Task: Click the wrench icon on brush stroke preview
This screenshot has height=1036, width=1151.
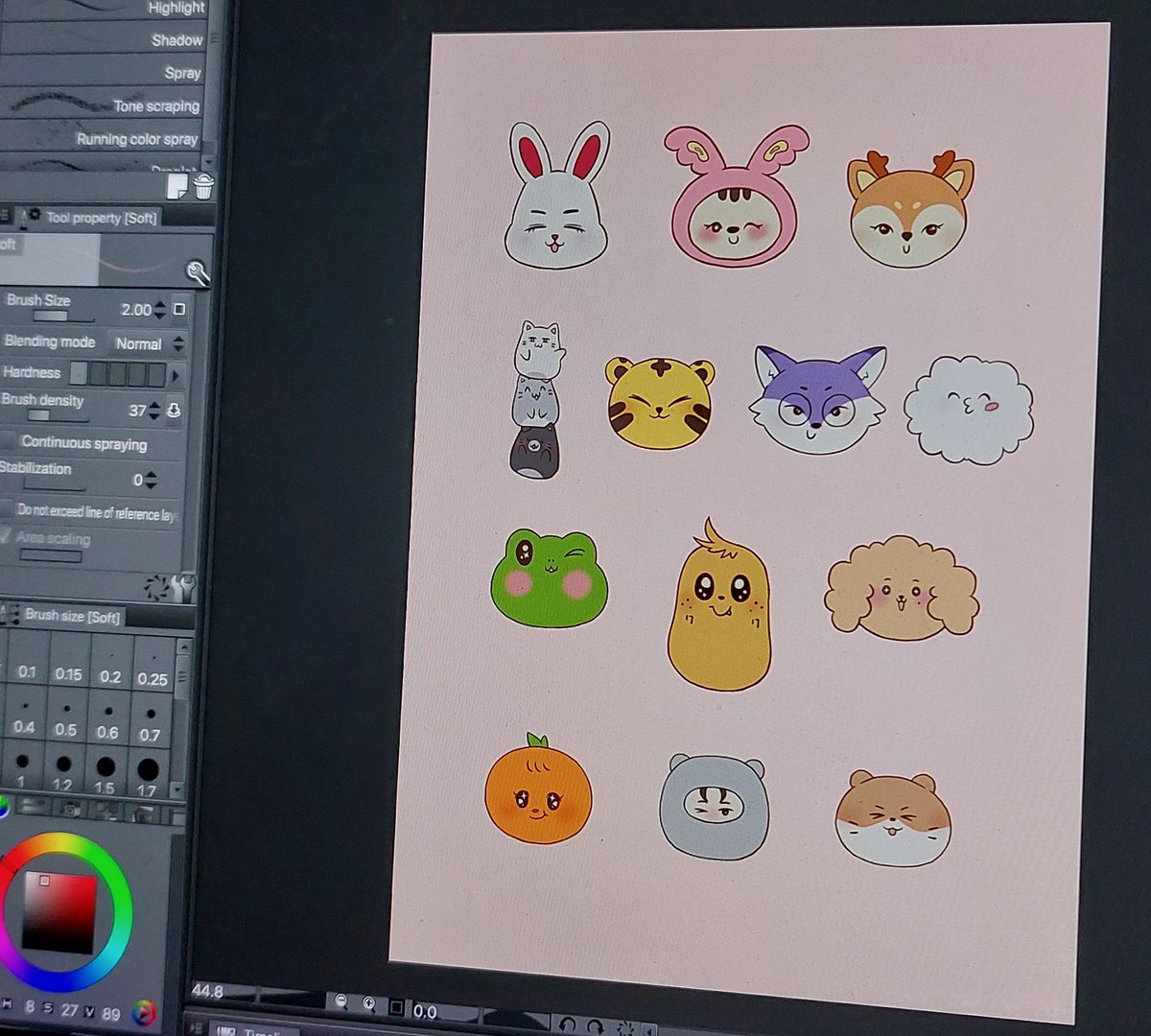Action: [198, 273]
